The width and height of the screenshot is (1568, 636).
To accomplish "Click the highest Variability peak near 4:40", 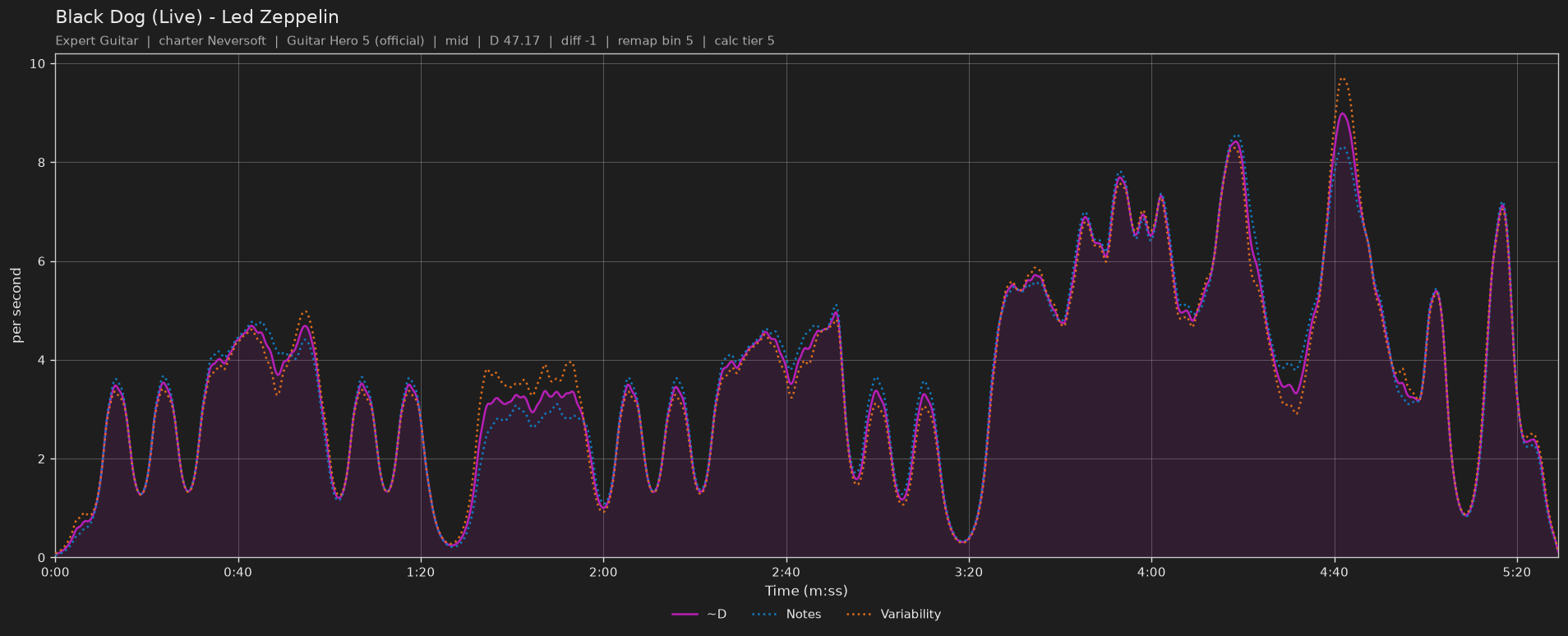I will point(1343,79).
